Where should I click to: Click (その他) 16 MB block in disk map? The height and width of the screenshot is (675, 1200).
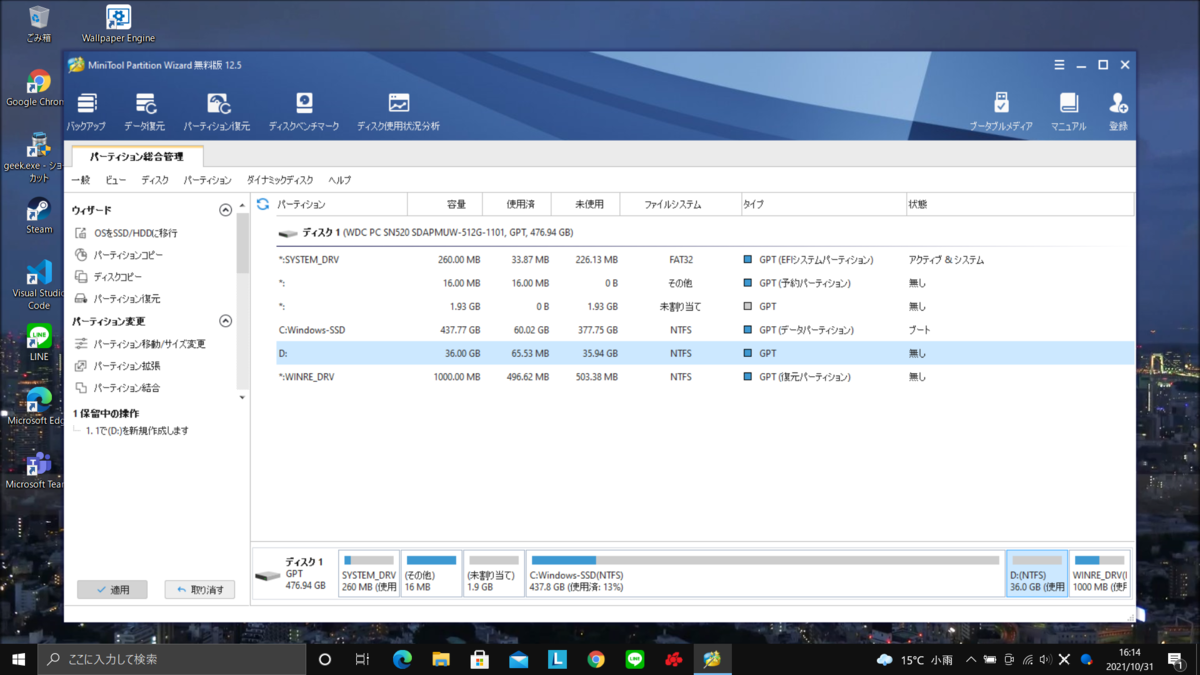tap(431, 573)
